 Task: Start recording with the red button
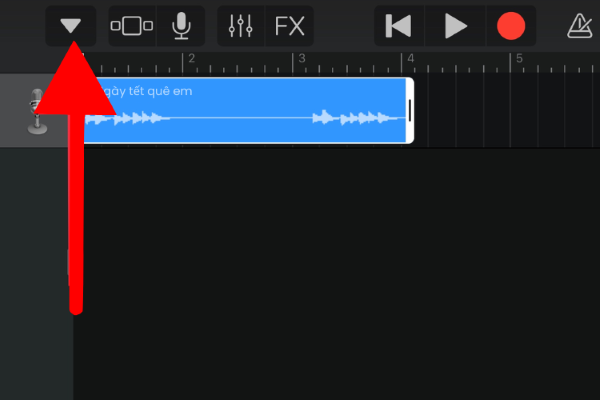pos(511,26)
